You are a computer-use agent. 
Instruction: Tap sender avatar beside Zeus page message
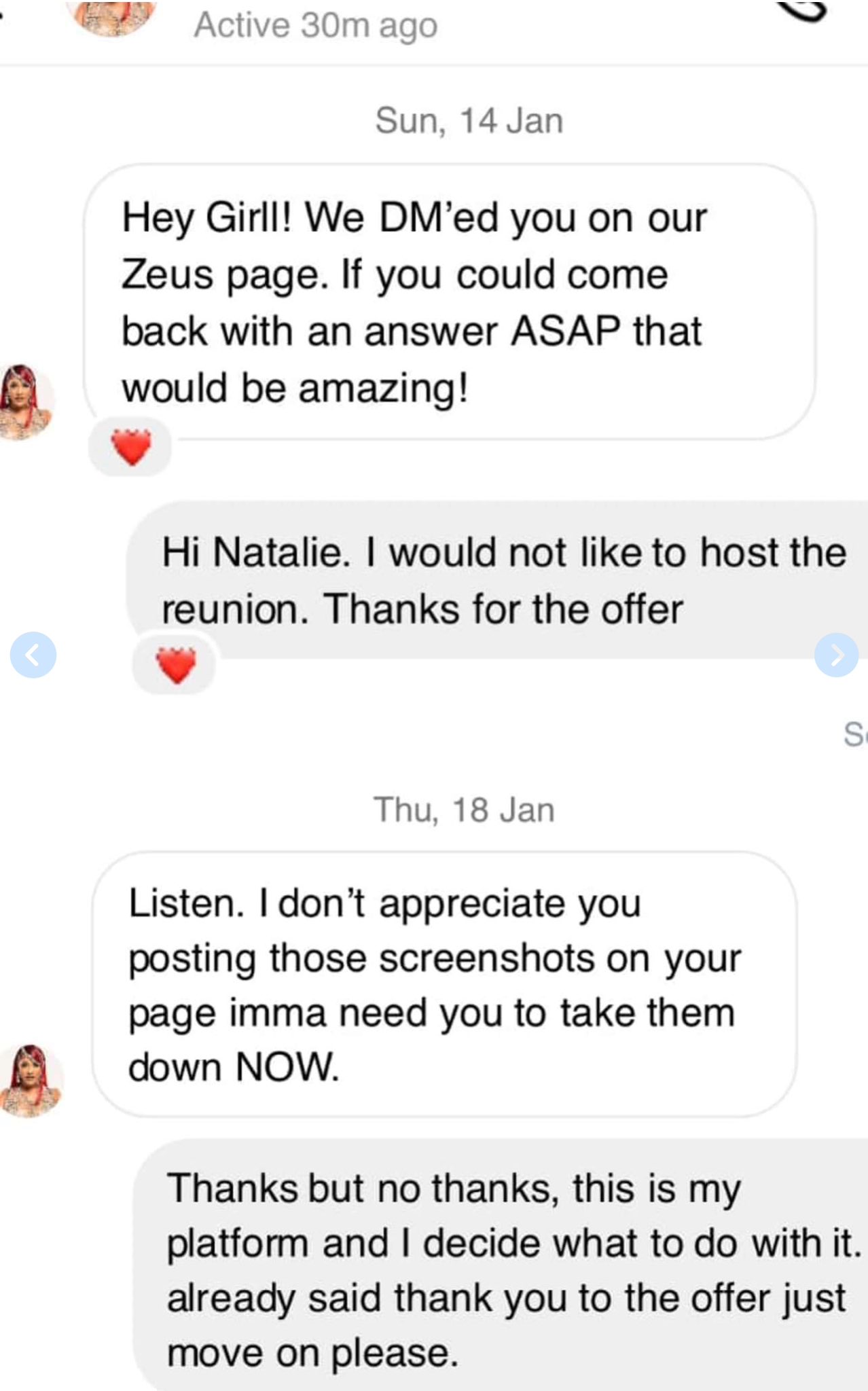(x=26, y=402)
